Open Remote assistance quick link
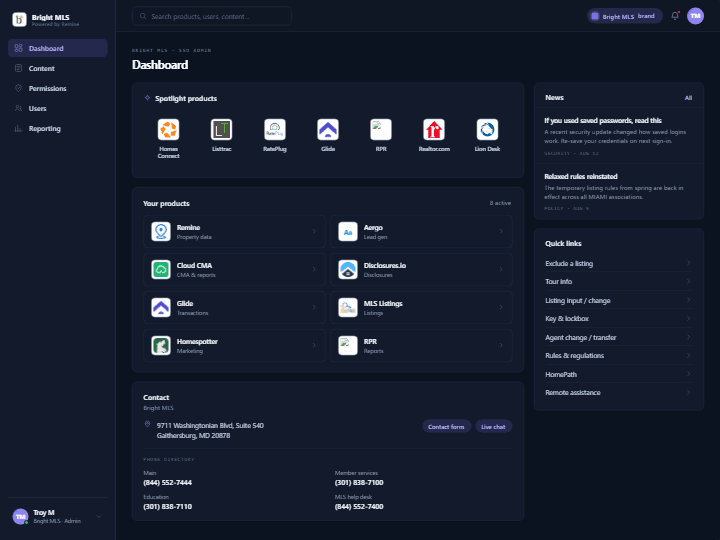720x540 pixels. [x=618, y=393]
